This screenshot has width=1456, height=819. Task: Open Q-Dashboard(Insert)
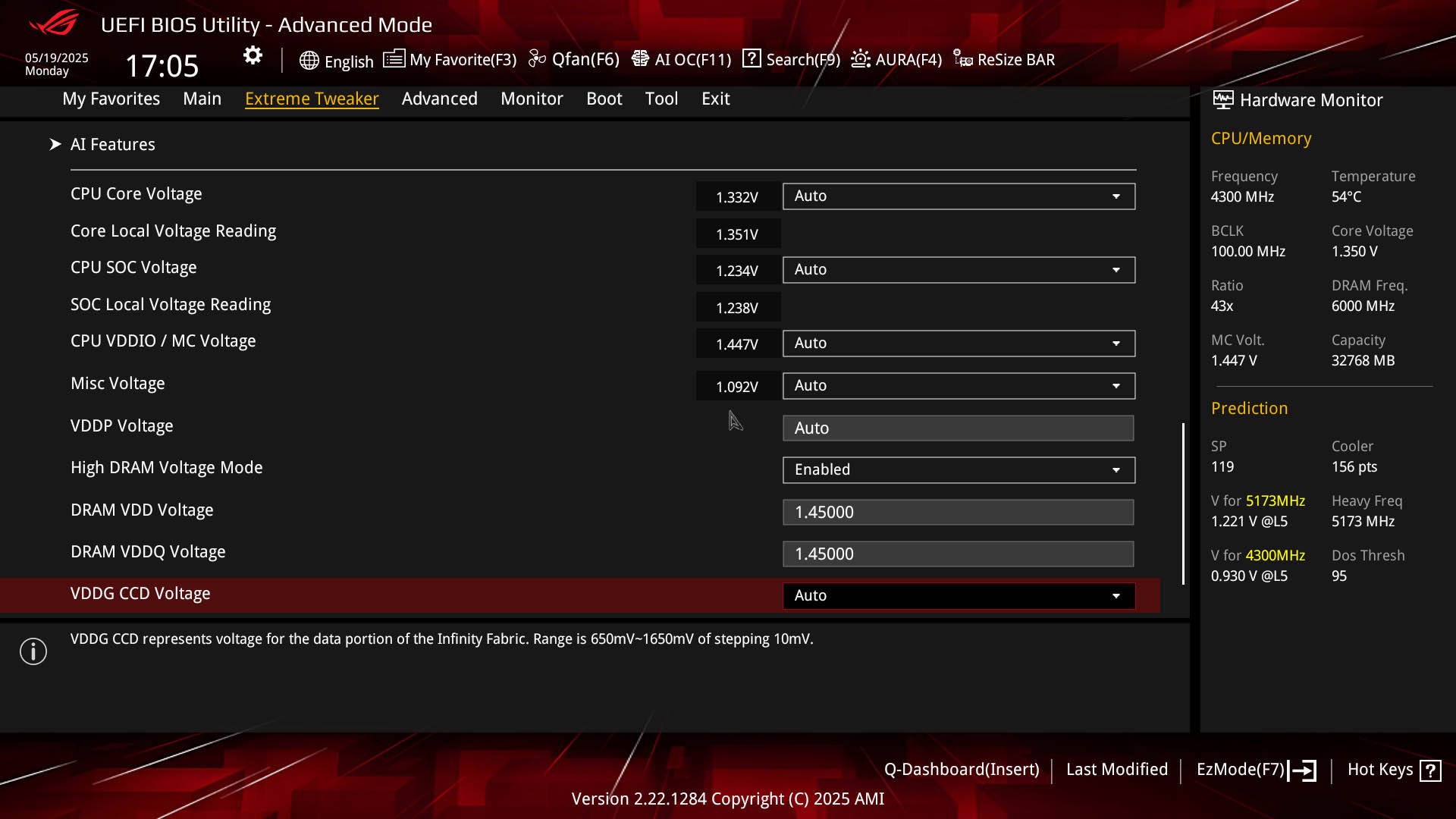pos(962,770)
